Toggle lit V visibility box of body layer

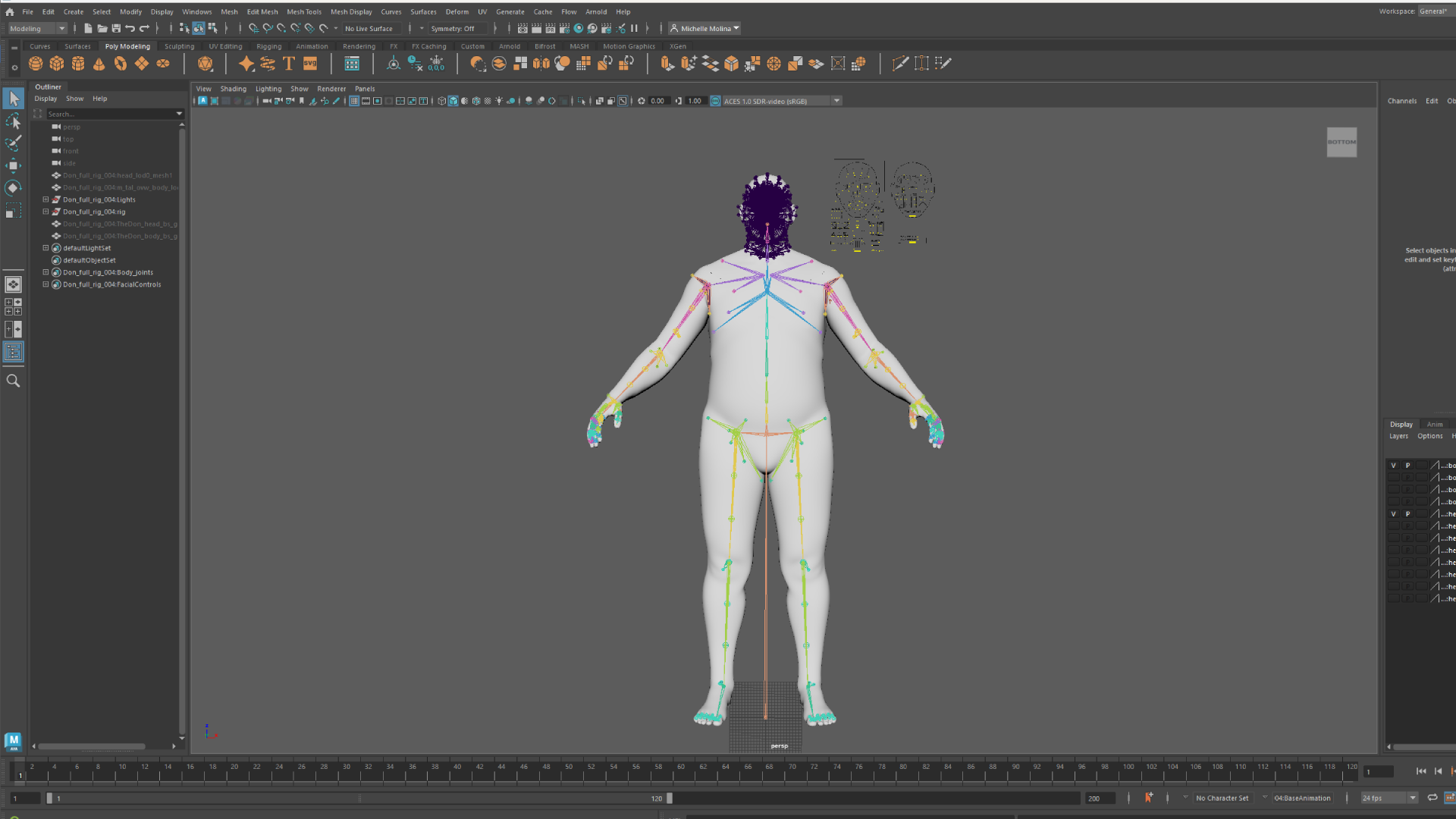pyautogui.click(x=1393, y=466)
